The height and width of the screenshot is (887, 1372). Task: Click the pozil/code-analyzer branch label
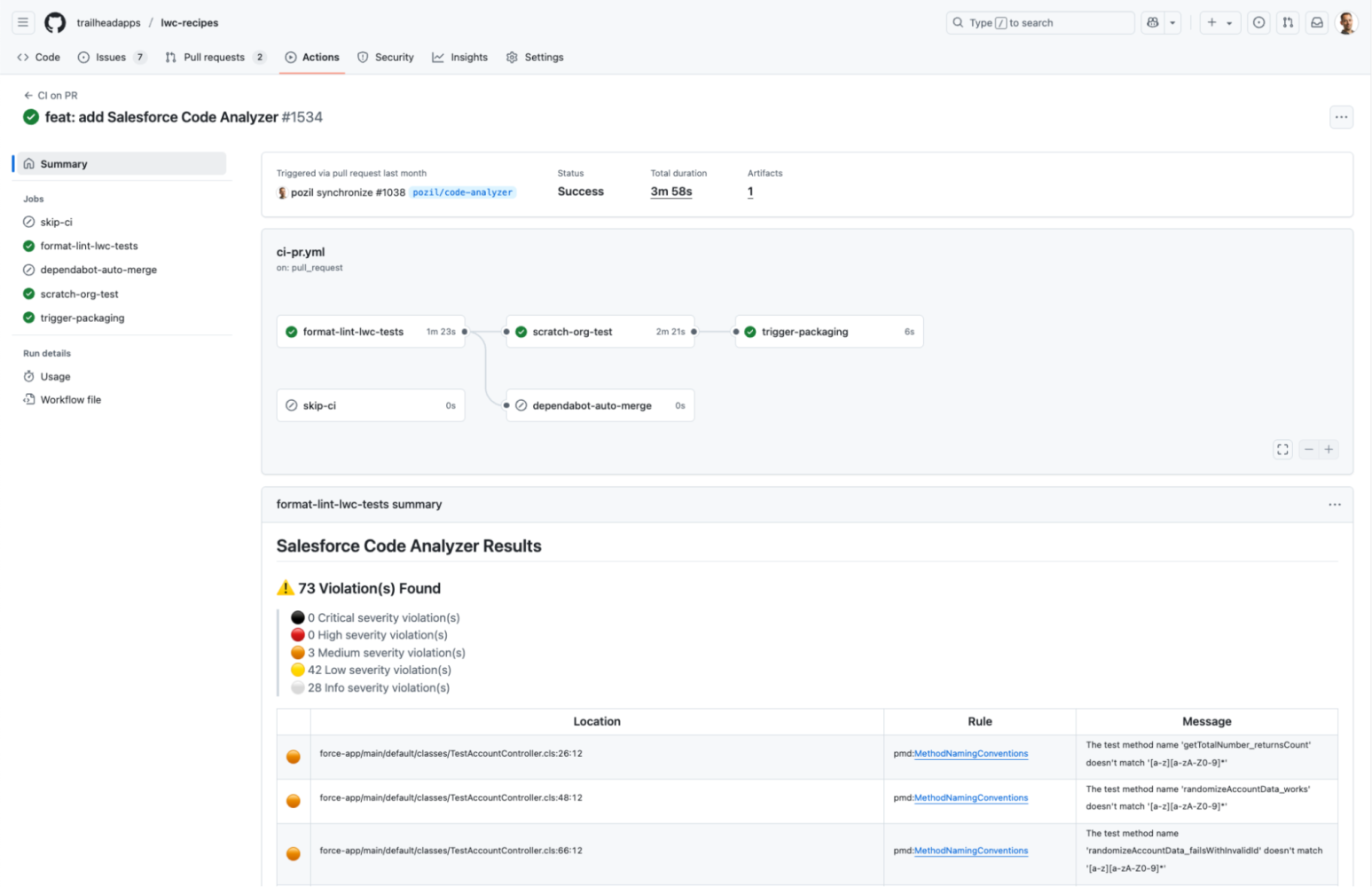[x=463, y=192]
